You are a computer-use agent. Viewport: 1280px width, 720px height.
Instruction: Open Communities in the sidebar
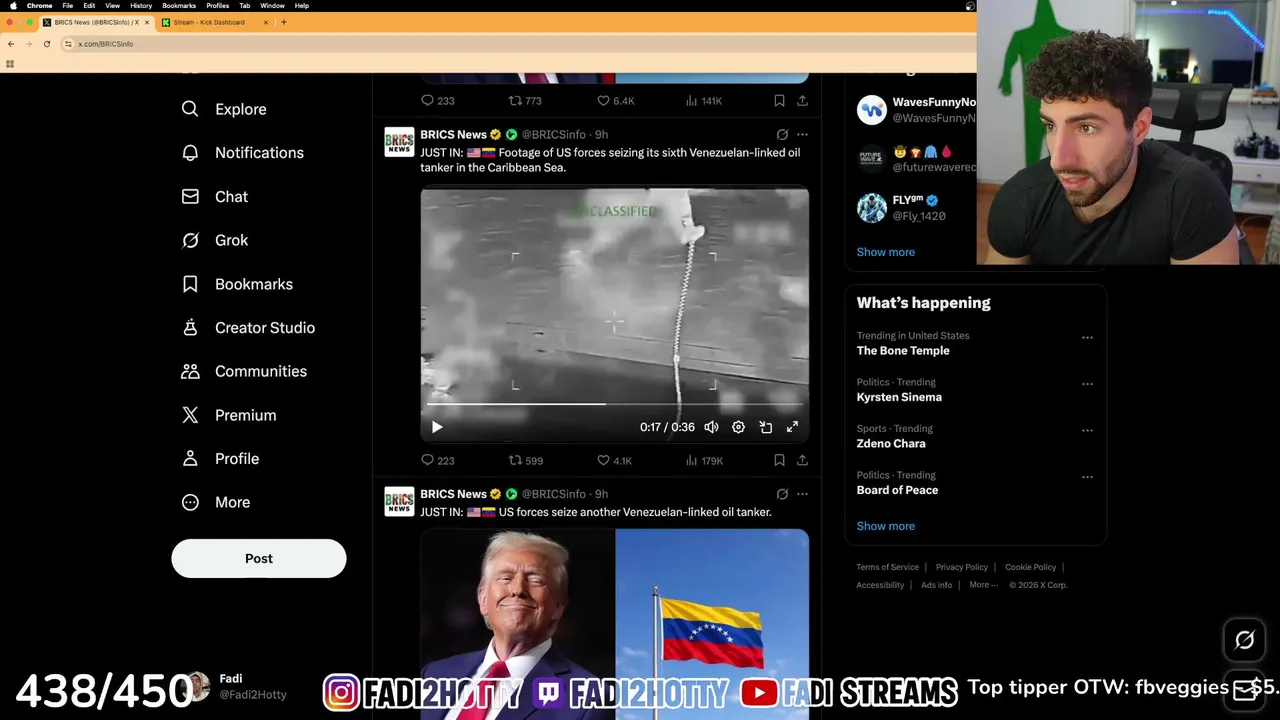click(x=244, y=371)
